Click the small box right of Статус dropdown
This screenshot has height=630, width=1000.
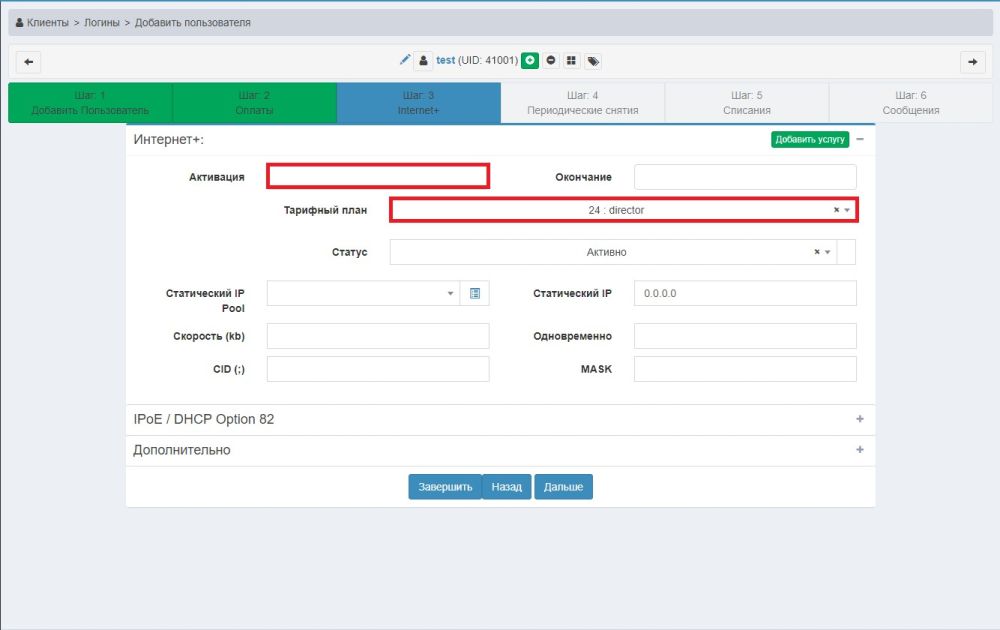click(x=846, y=252)
